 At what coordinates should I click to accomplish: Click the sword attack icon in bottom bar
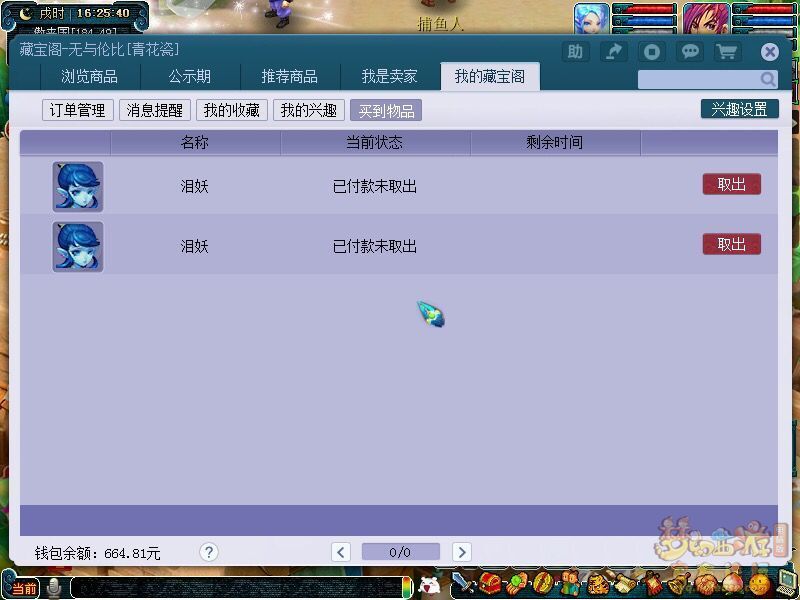click(463, 583)
